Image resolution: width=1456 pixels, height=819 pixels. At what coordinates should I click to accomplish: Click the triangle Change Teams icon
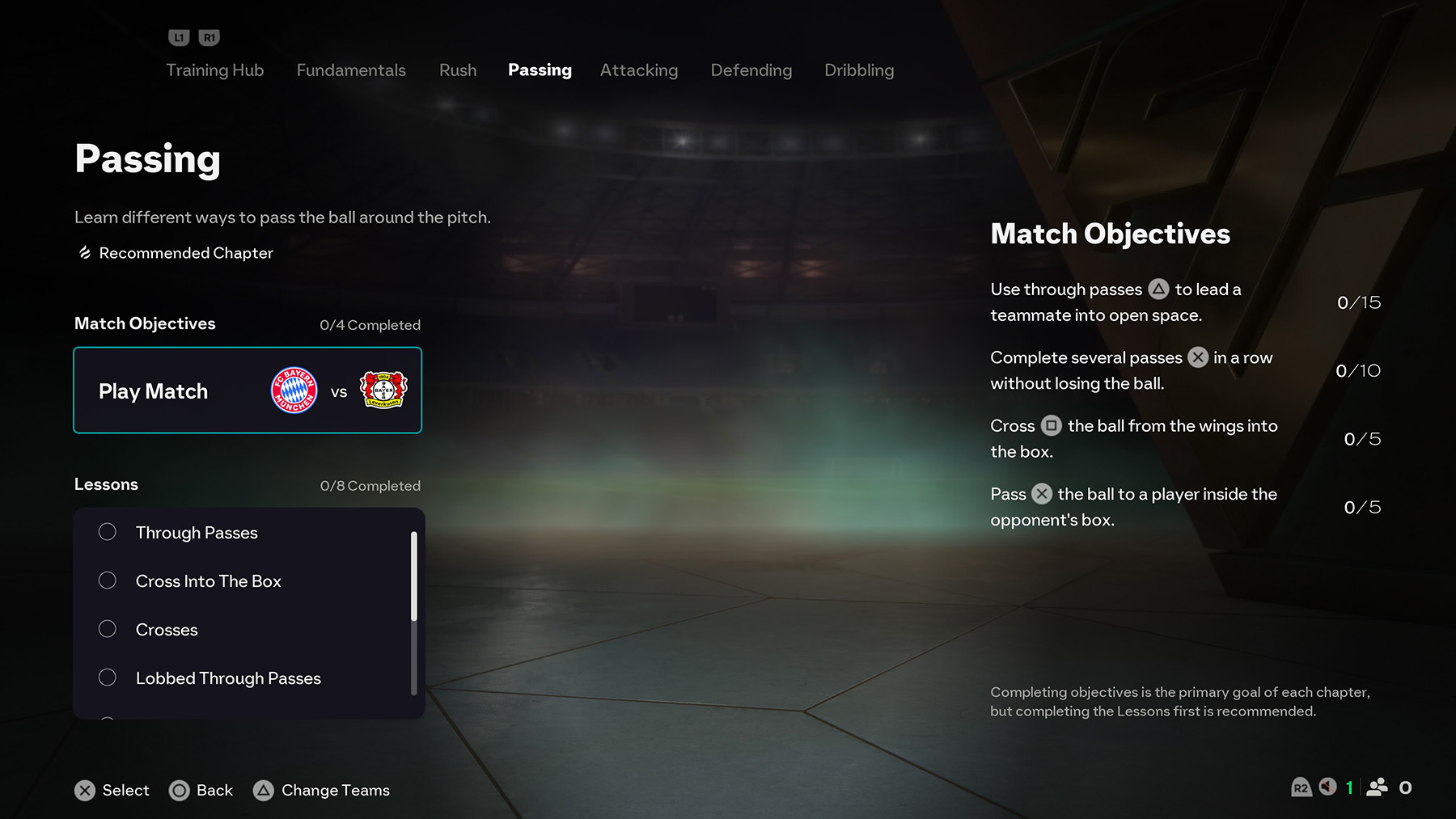[x=263, y=791]
